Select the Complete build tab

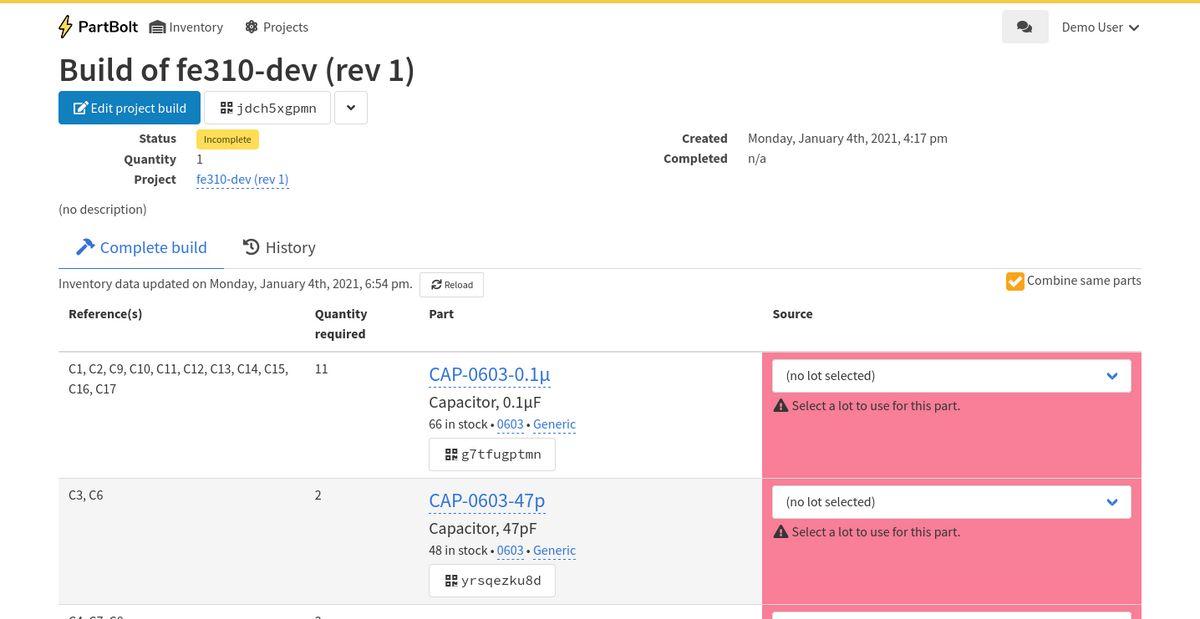(141, 248)
